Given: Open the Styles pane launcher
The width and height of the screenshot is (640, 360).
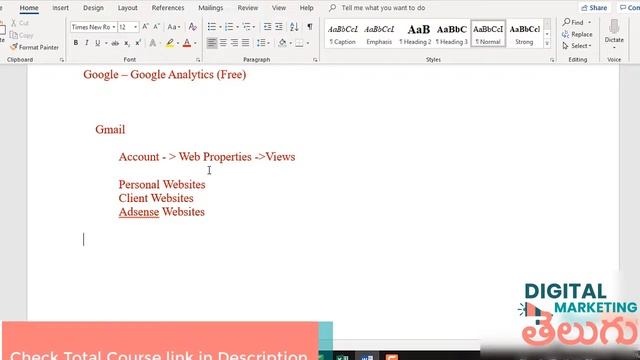Looking at the screenshot, I should [x=552, y=60].
